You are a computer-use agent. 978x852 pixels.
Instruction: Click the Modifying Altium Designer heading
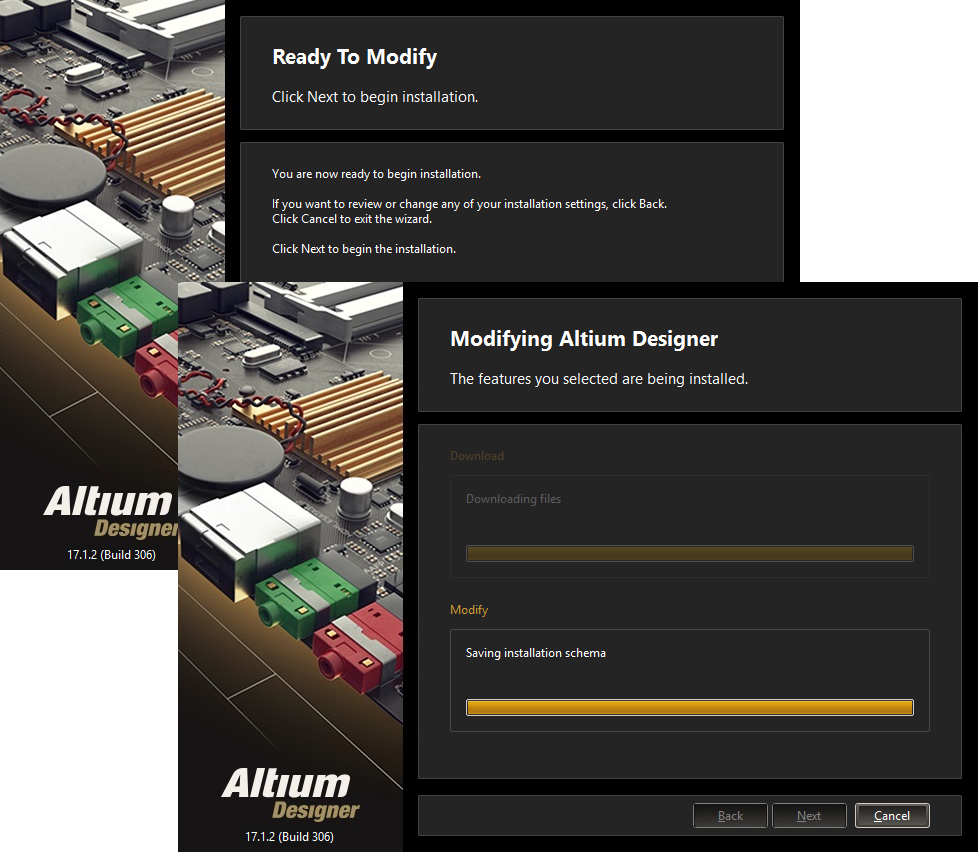click(x=584, y=339)
